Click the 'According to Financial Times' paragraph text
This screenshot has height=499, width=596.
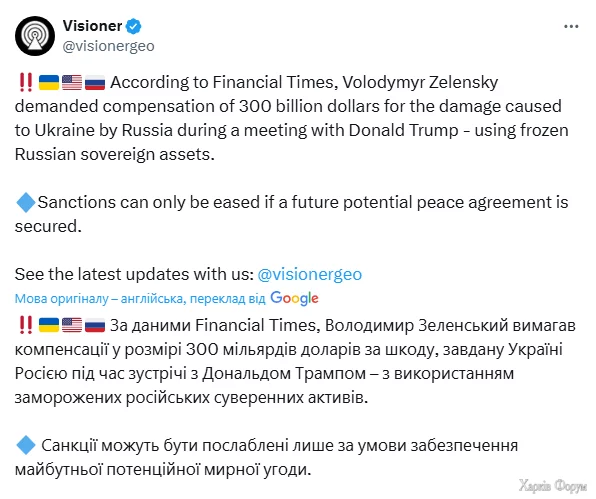[292, 119]
